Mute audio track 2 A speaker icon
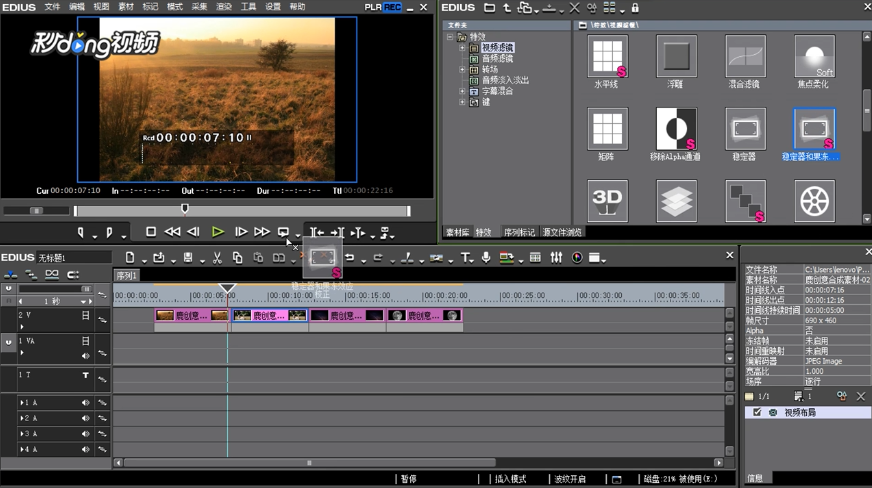The width and height of the screenshot is (872, 488). [x=86, y=418]
